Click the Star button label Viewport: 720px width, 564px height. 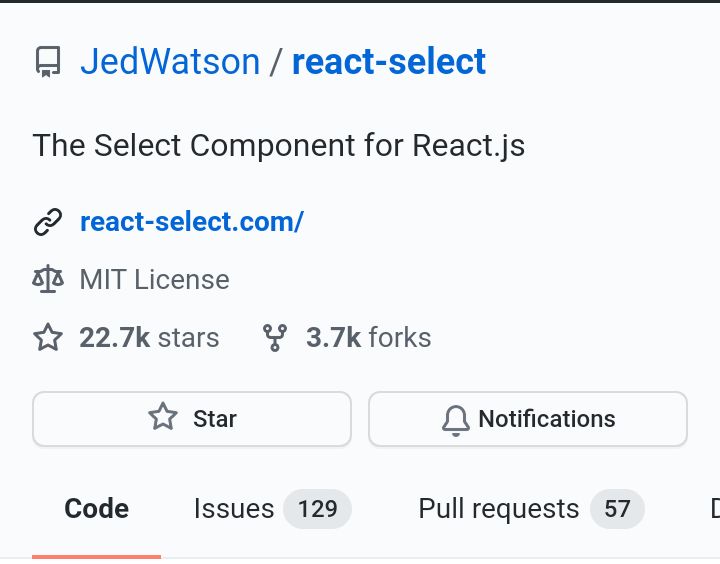pos(215,419)
